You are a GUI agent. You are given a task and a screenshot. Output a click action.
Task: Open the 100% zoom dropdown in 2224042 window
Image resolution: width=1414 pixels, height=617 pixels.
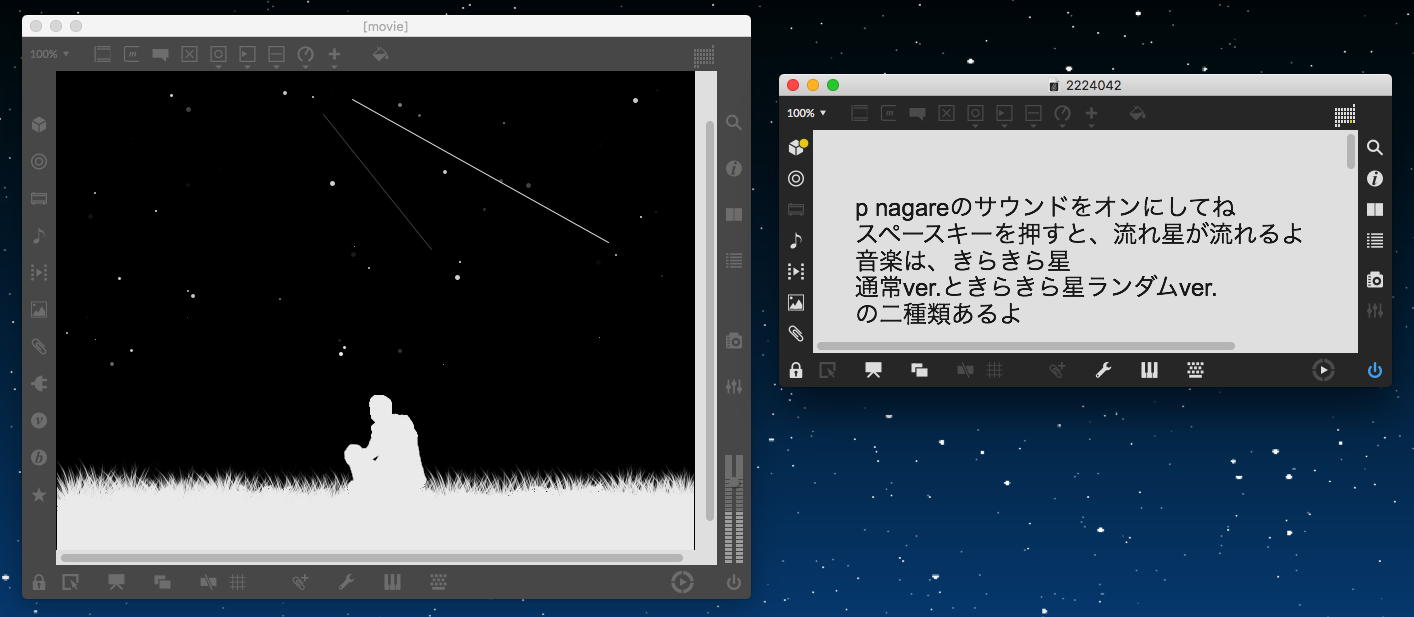tap(807, 113)
